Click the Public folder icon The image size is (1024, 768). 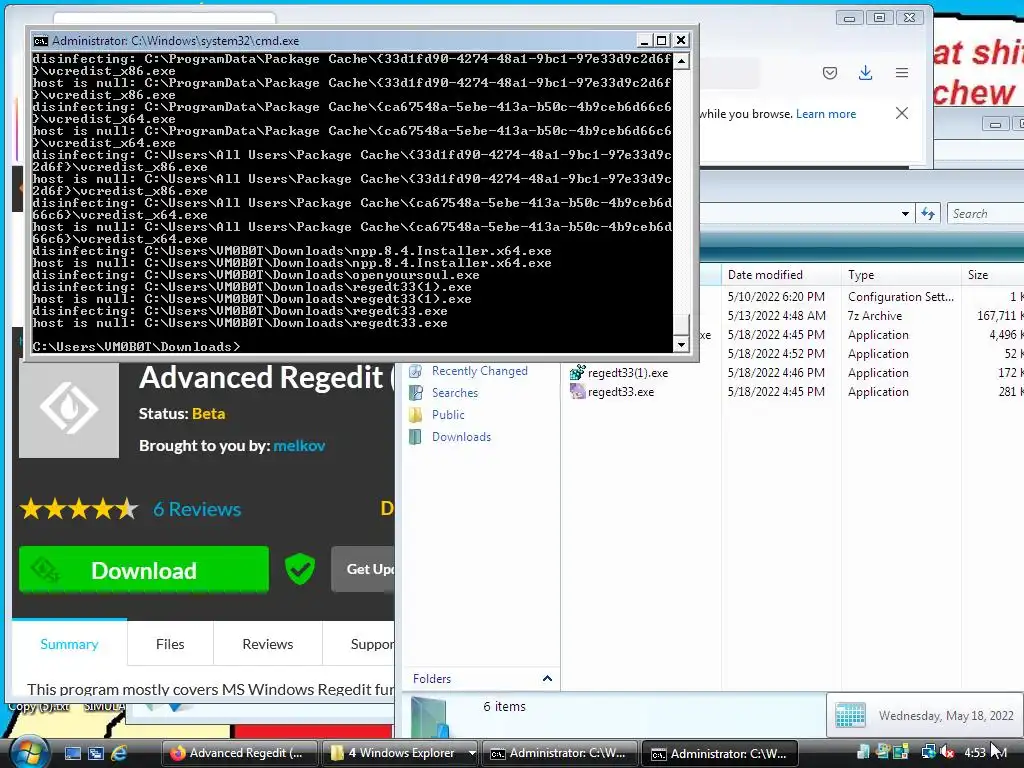(x=415, y=415)
